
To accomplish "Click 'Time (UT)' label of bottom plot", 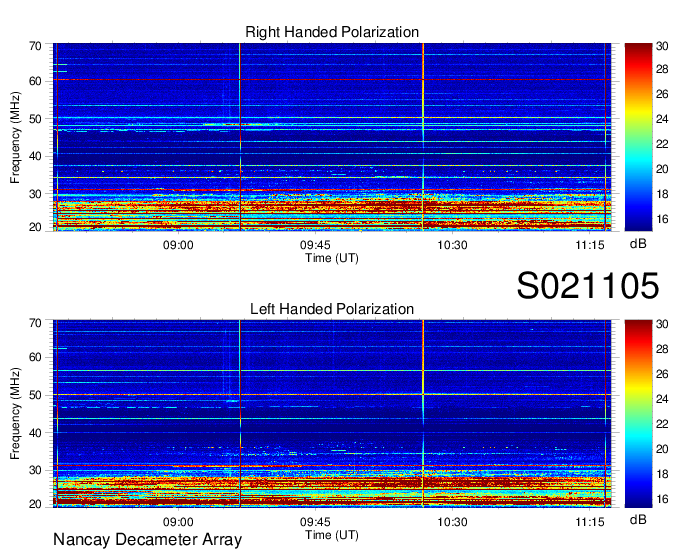I will click(332, 535).
